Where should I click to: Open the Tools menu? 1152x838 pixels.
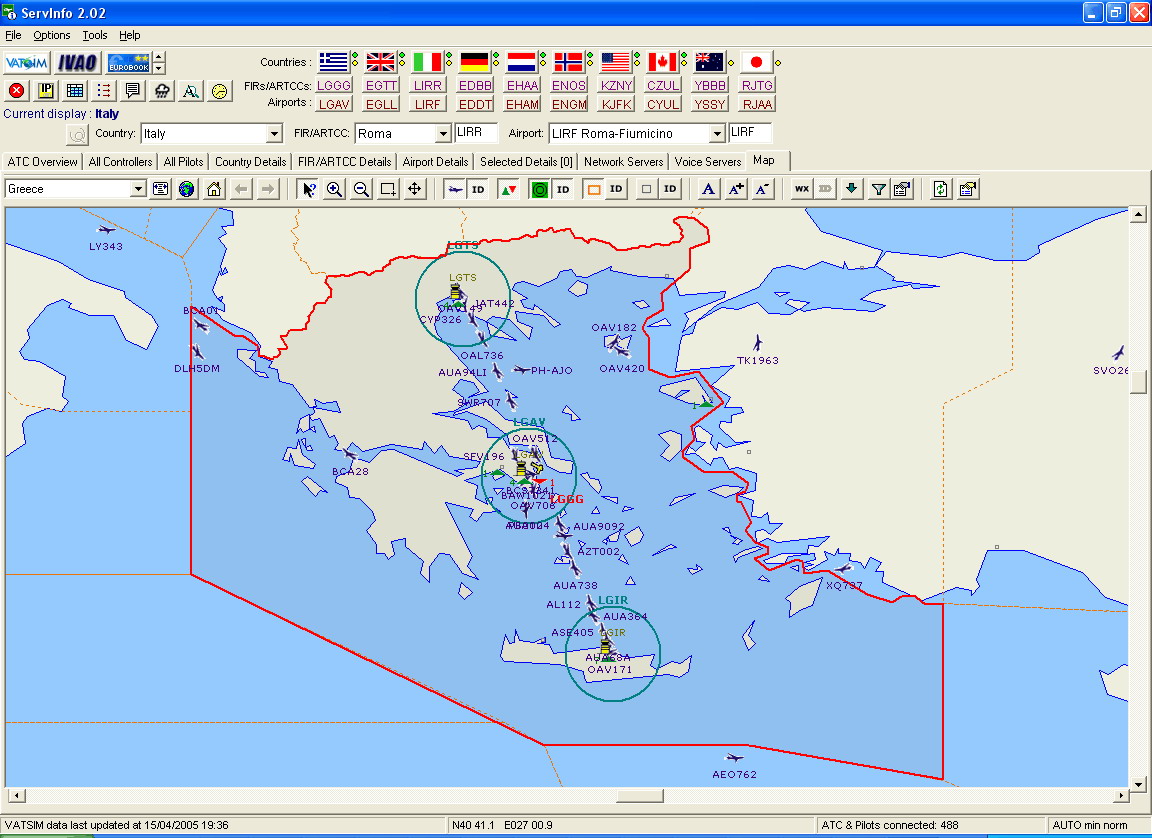point(95,35)
